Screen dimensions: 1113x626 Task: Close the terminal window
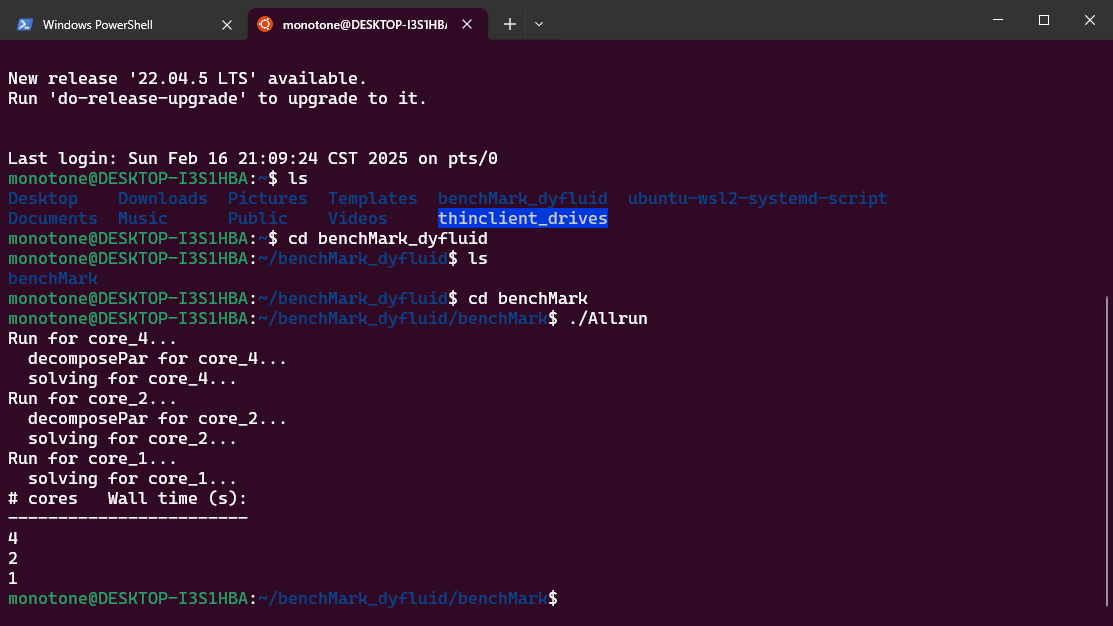1090,20
